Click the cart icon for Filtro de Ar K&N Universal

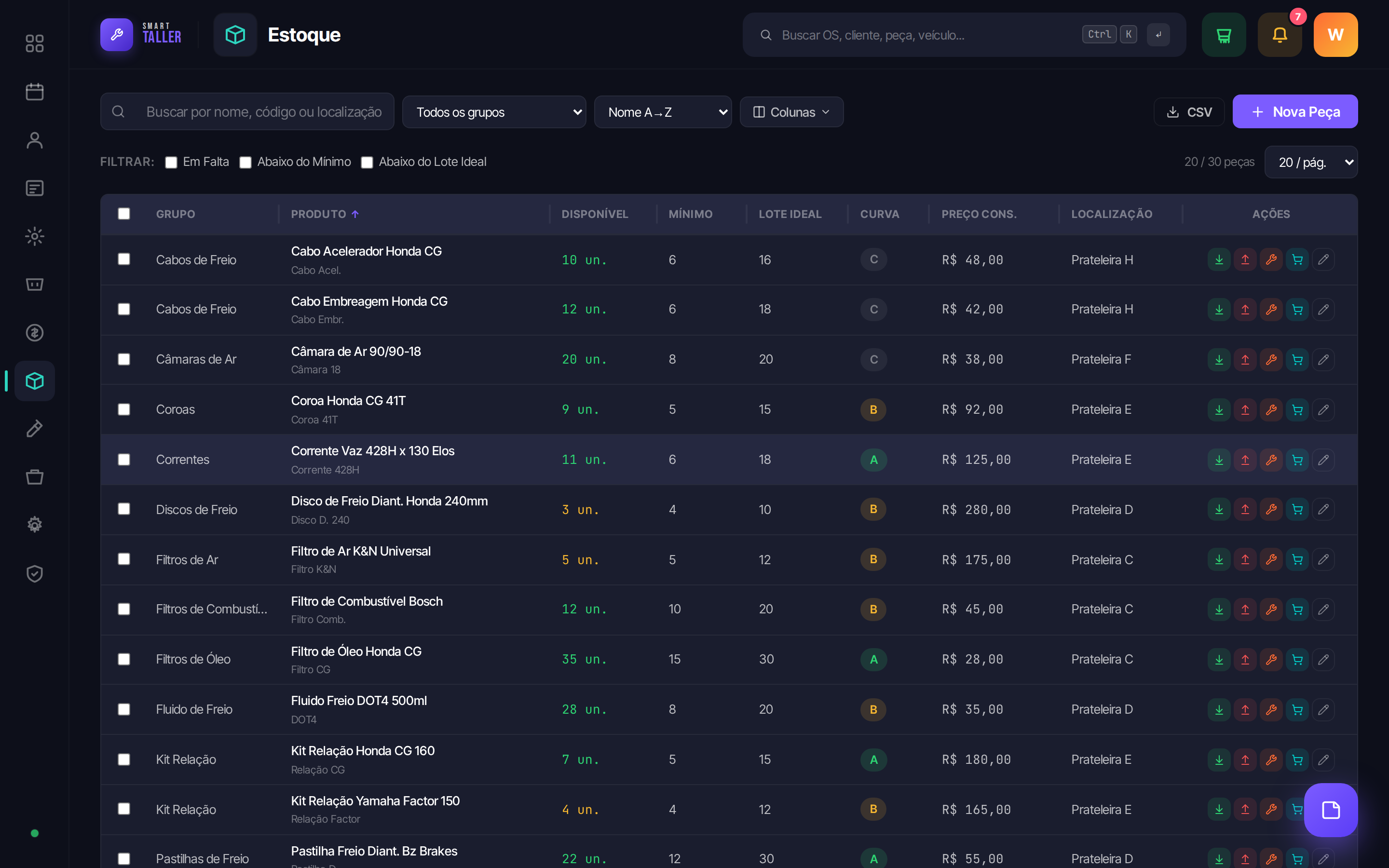pos(1297,560)
